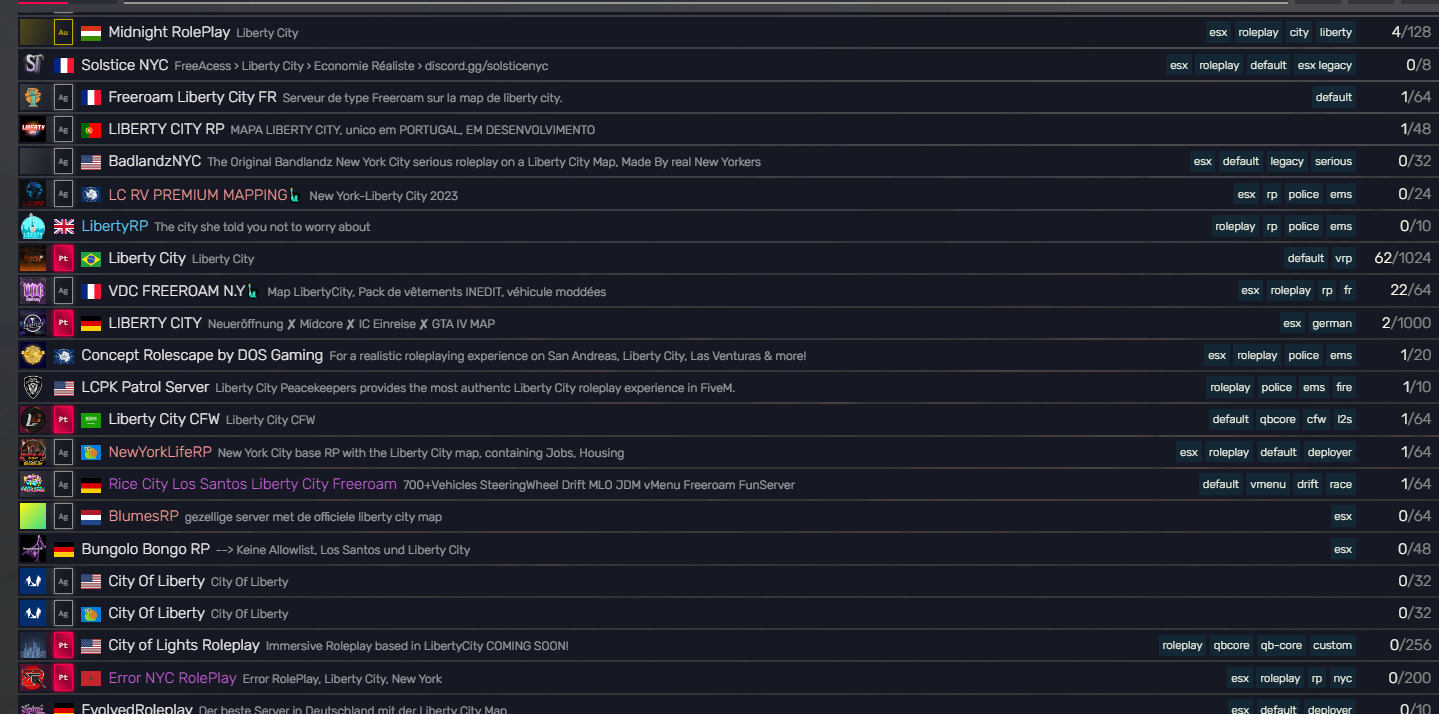Click the Midnight RolePlay server icon
This screenshot has height=714, width=1439.
tap(33, 32)
